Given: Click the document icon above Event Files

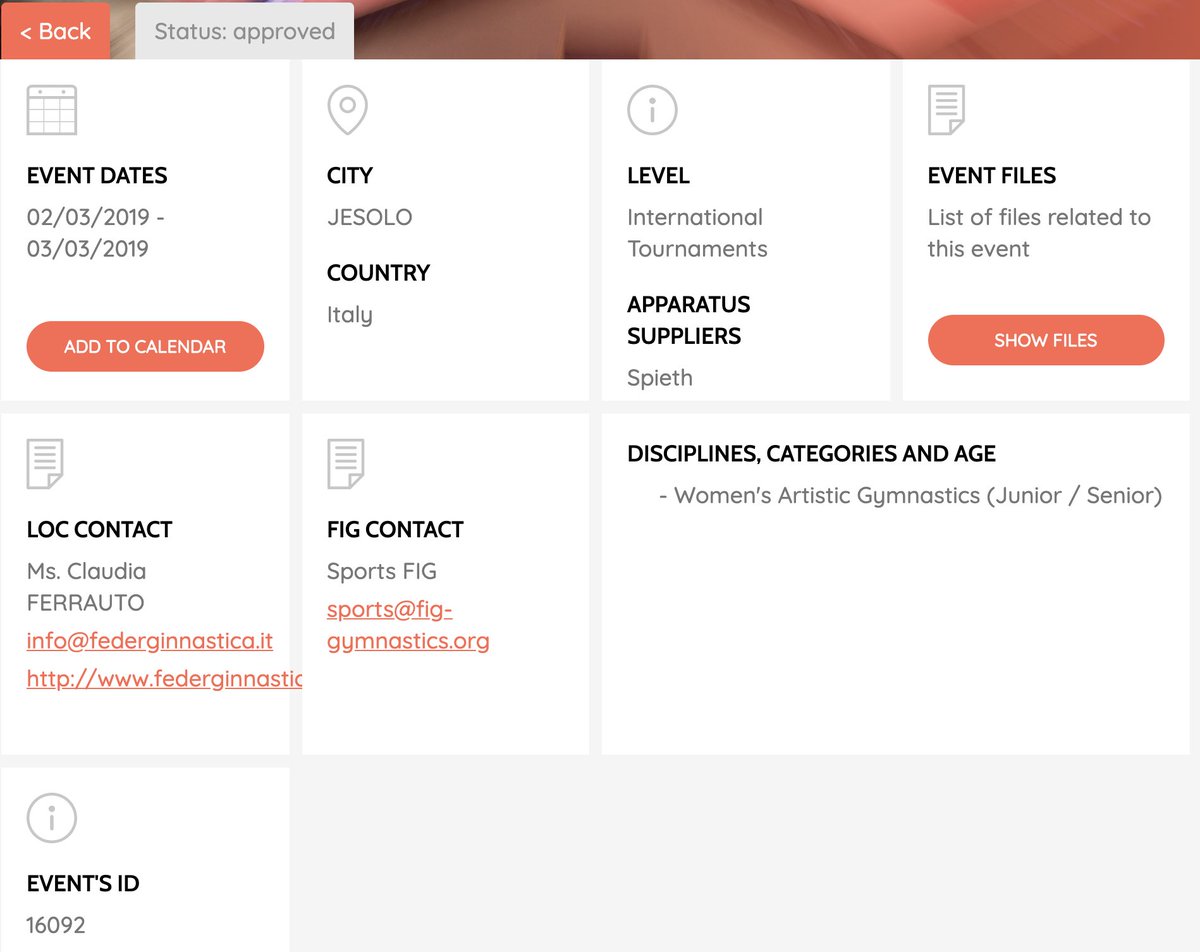Looking at the screenshot, I should coord(946,110).
